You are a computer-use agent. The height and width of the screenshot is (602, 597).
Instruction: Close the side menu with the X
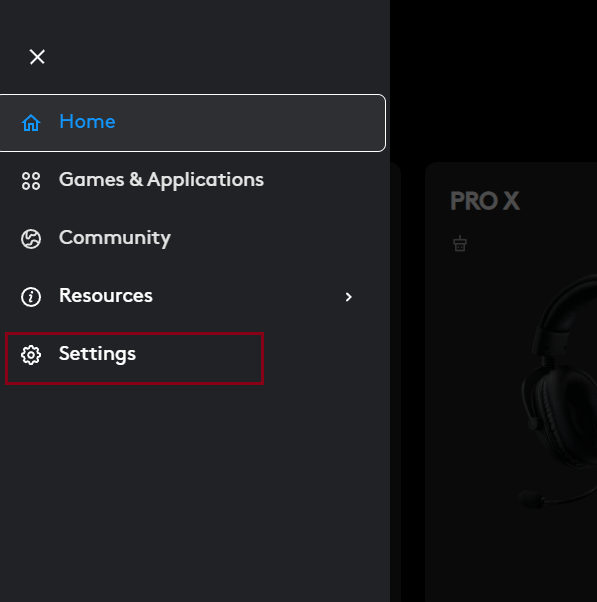(37, 57)
